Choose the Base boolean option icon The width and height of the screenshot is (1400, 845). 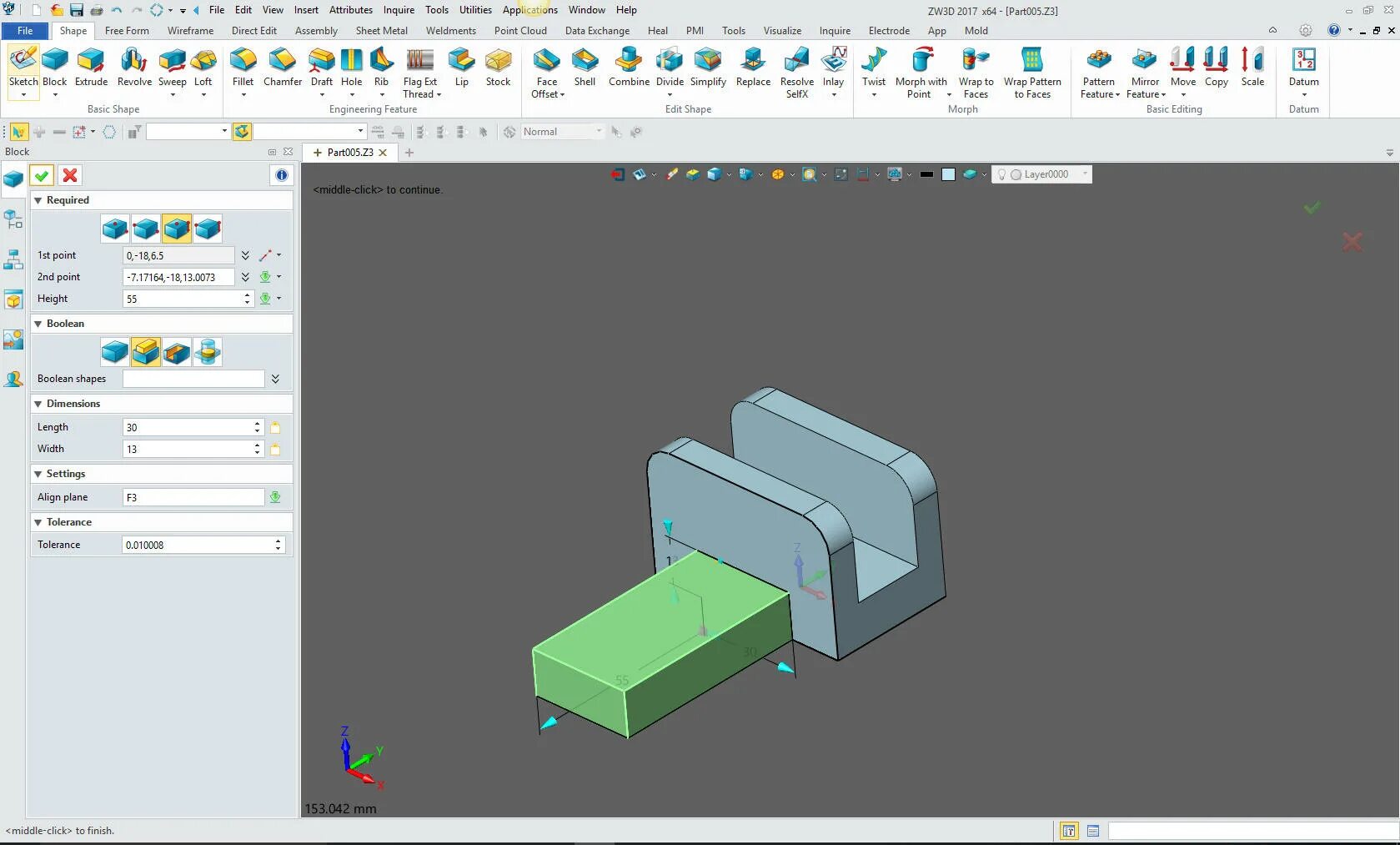coord(115,352)
